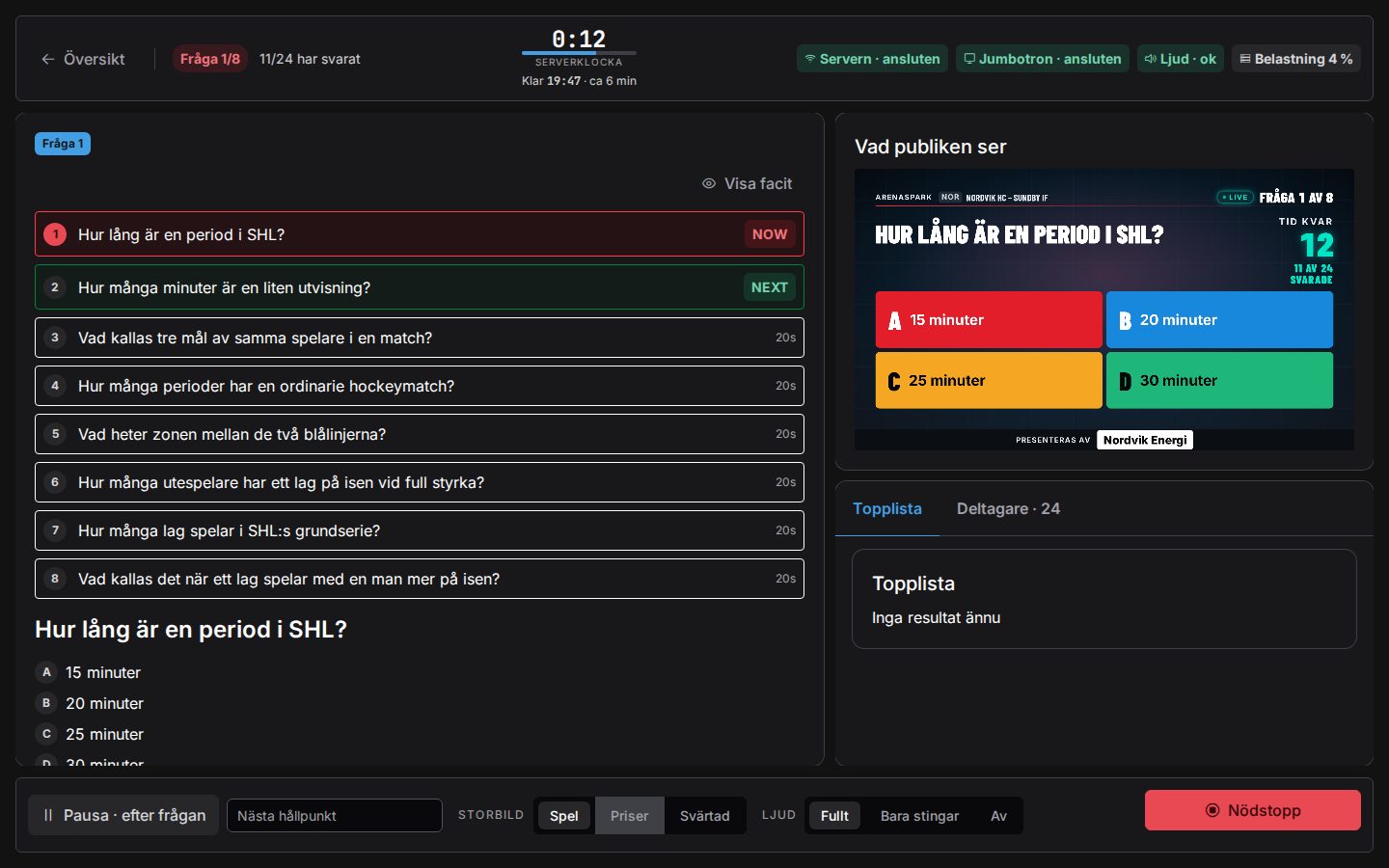Click the Ljud ok speaker chip

[1181, 59]
